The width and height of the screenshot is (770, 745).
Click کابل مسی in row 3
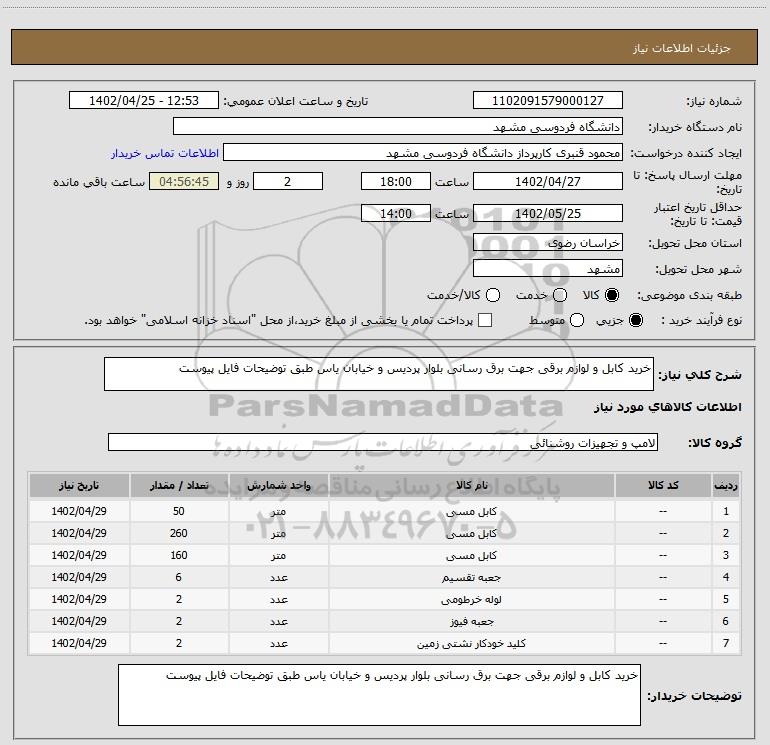(x=471, y=555)
